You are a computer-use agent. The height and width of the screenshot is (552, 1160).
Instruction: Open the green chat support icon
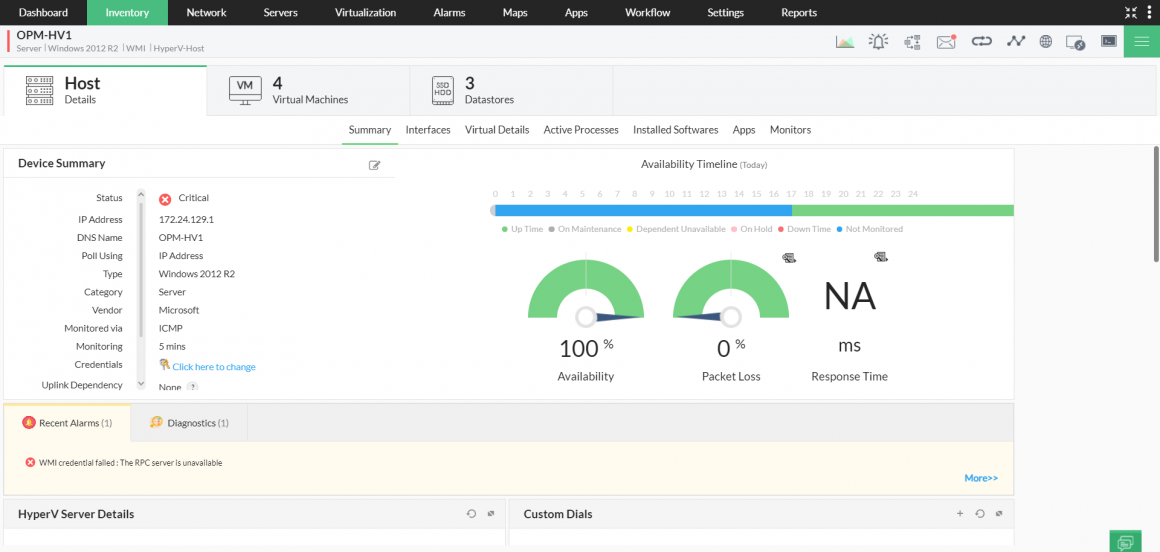1125,542
